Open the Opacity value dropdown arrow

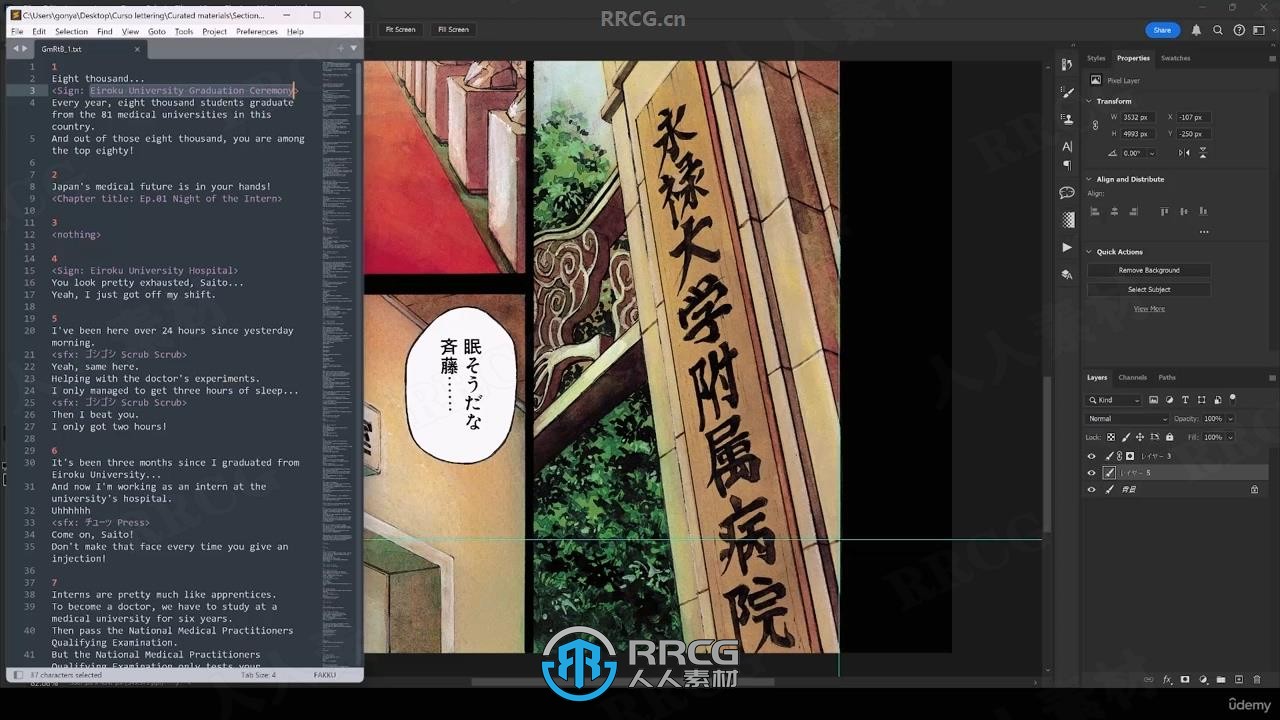point(1230,419)
